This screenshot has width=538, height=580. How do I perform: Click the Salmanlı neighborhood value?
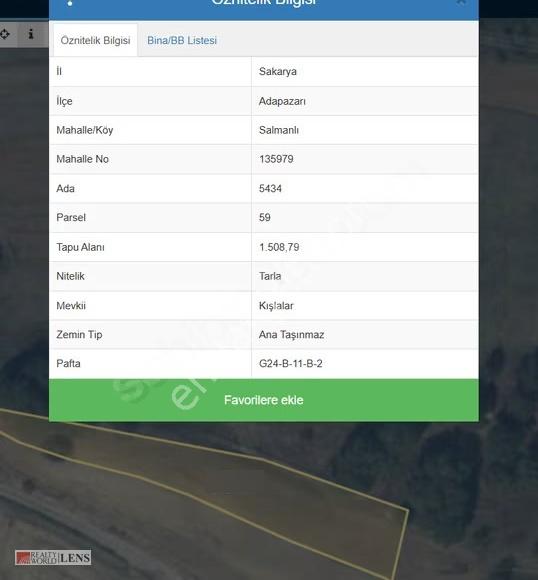279,130
